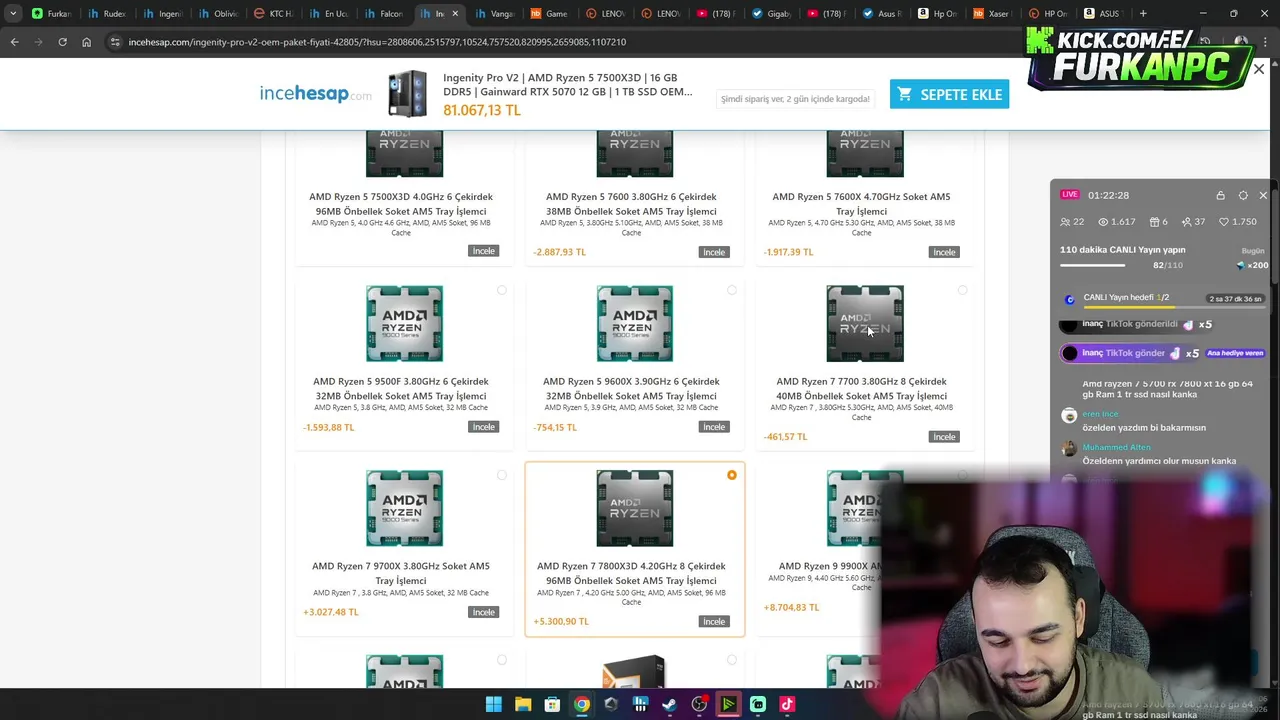
Task: Click the new followers icon showing 37
Action: pos(1186,222)
